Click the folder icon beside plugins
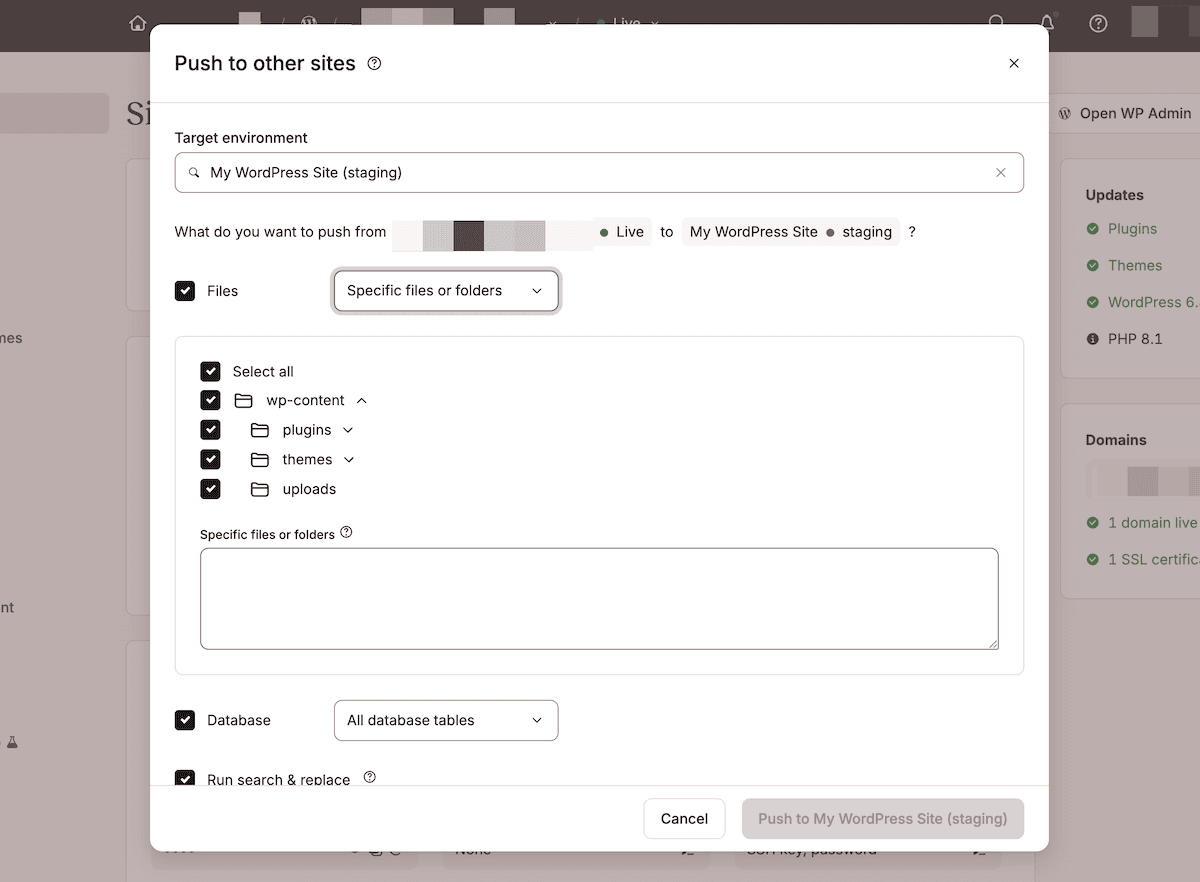The image size is (1200, 882). (259, 429)
